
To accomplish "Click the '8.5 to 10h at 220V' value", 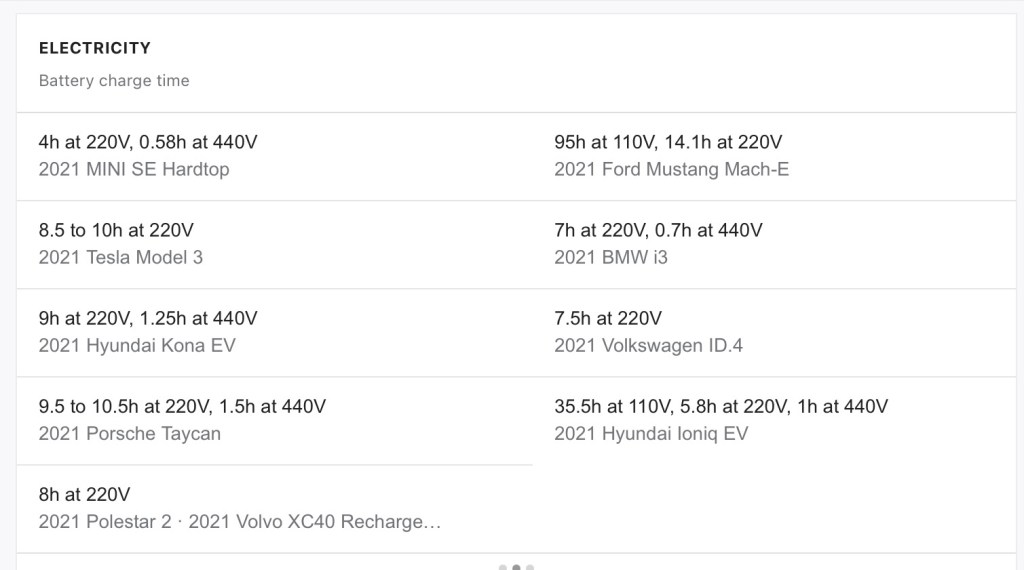I will point(116,231).
